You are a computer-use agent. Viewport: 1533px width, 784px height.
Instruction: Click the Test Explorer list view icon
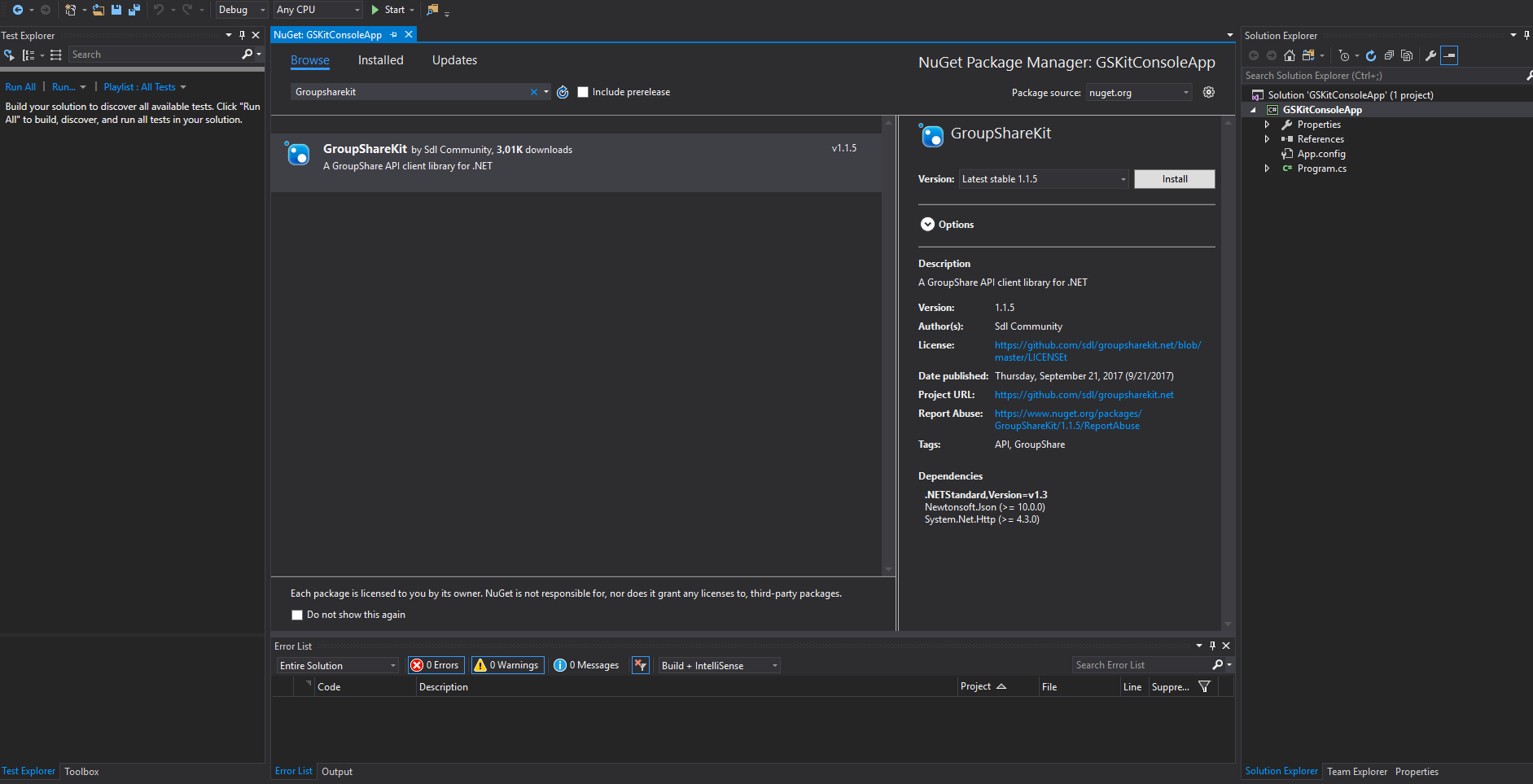pos(55,55)
